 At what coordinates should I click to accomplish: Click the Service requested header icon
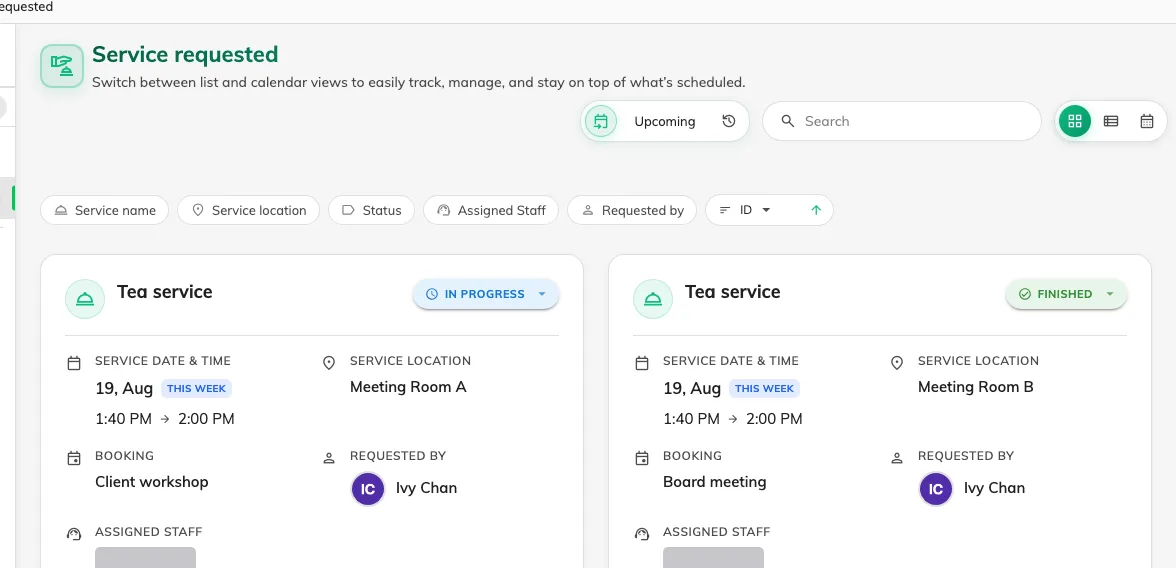[x=62, y=66]
